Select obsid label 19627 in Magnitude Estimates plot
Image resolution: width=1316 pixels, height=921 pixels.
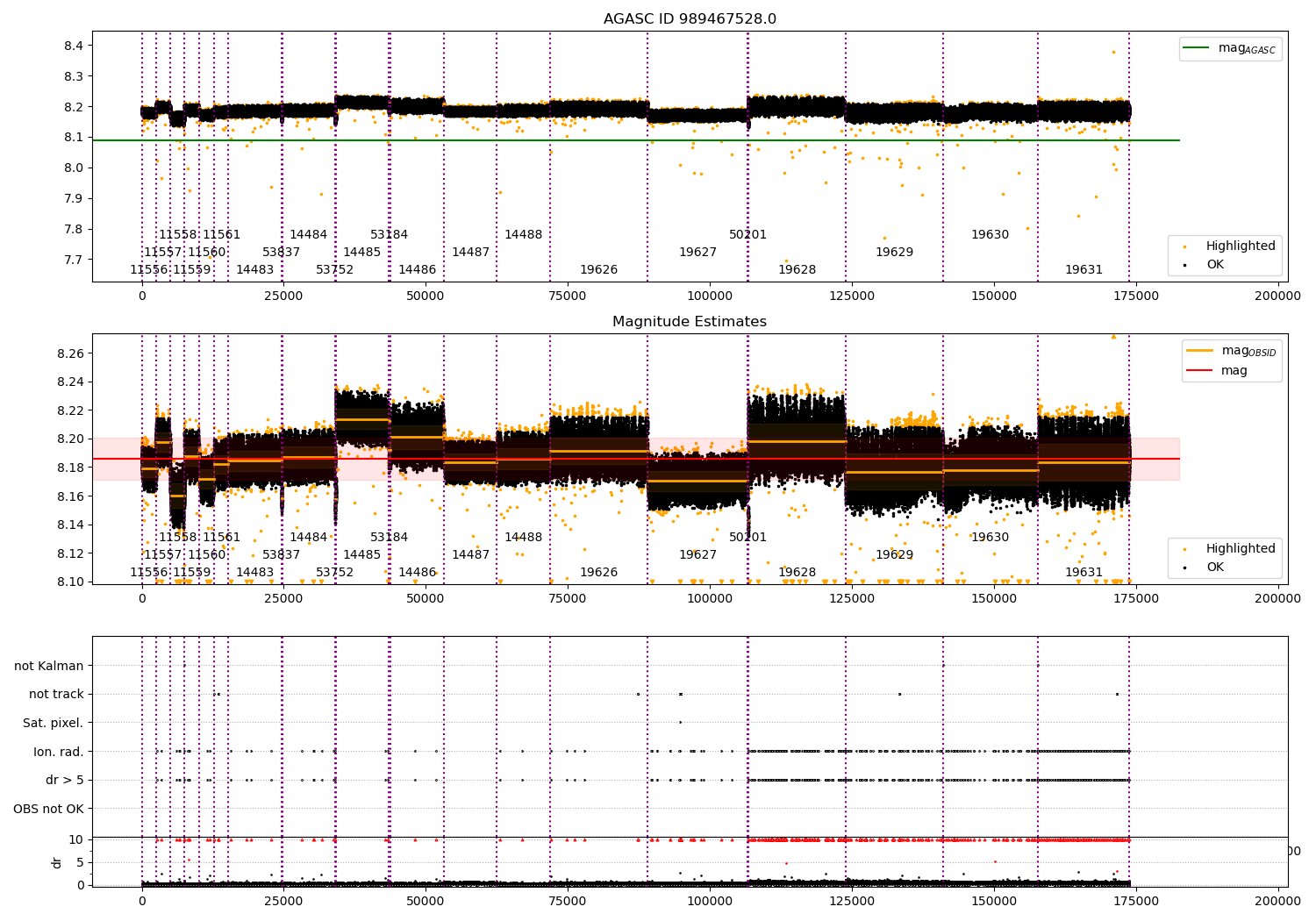[697, 554]
